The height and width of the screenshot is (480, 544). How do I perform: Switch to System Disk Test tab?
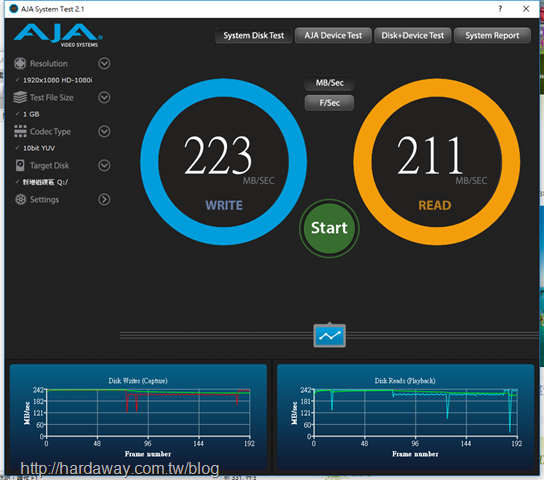(x=254, y=35)
